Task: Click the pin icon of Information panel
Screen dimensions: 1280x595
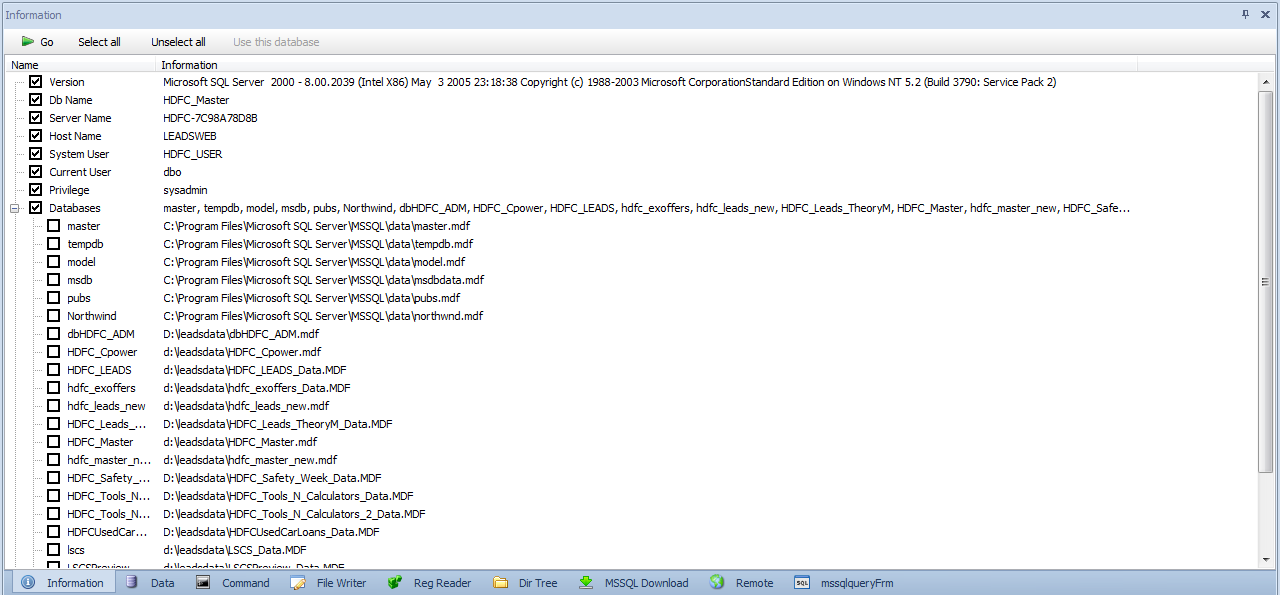Action: click(x=1246, y=14)
